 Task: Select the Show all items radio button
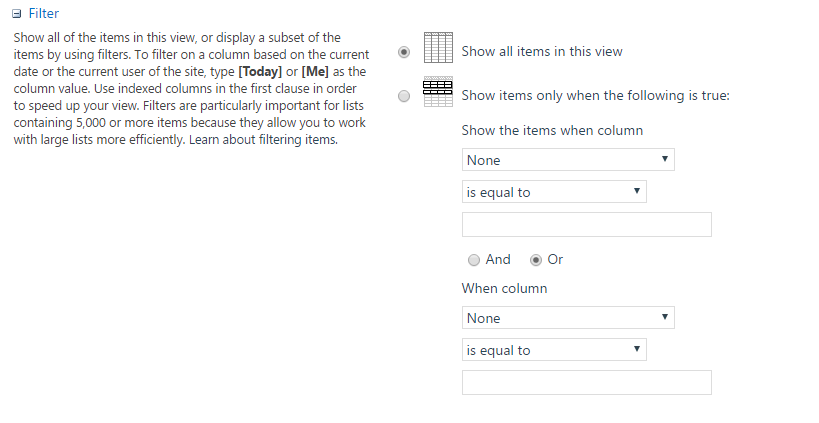(x=404, y=52)
